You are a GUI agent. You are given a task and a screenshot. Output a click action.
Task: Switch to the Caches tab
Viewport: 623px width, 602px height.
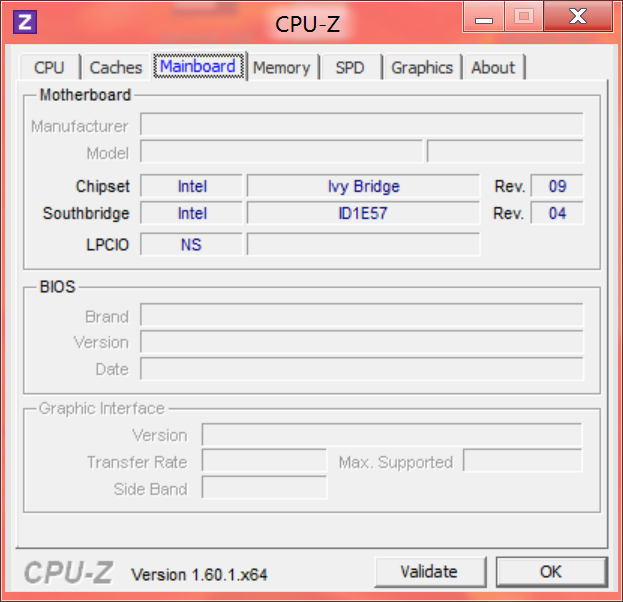(116, 67)
